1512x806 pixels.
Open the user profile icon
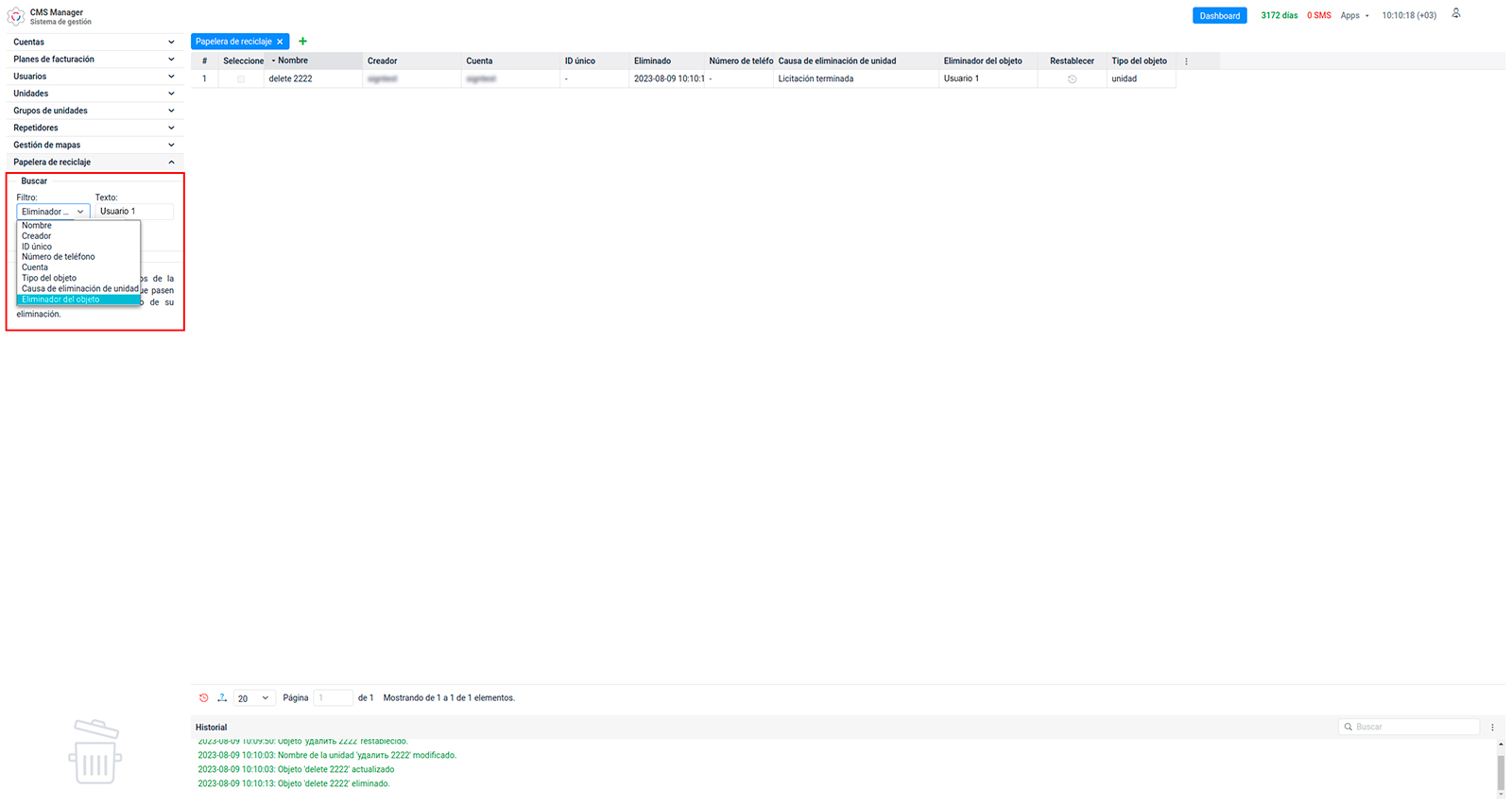click(1455, 14)
